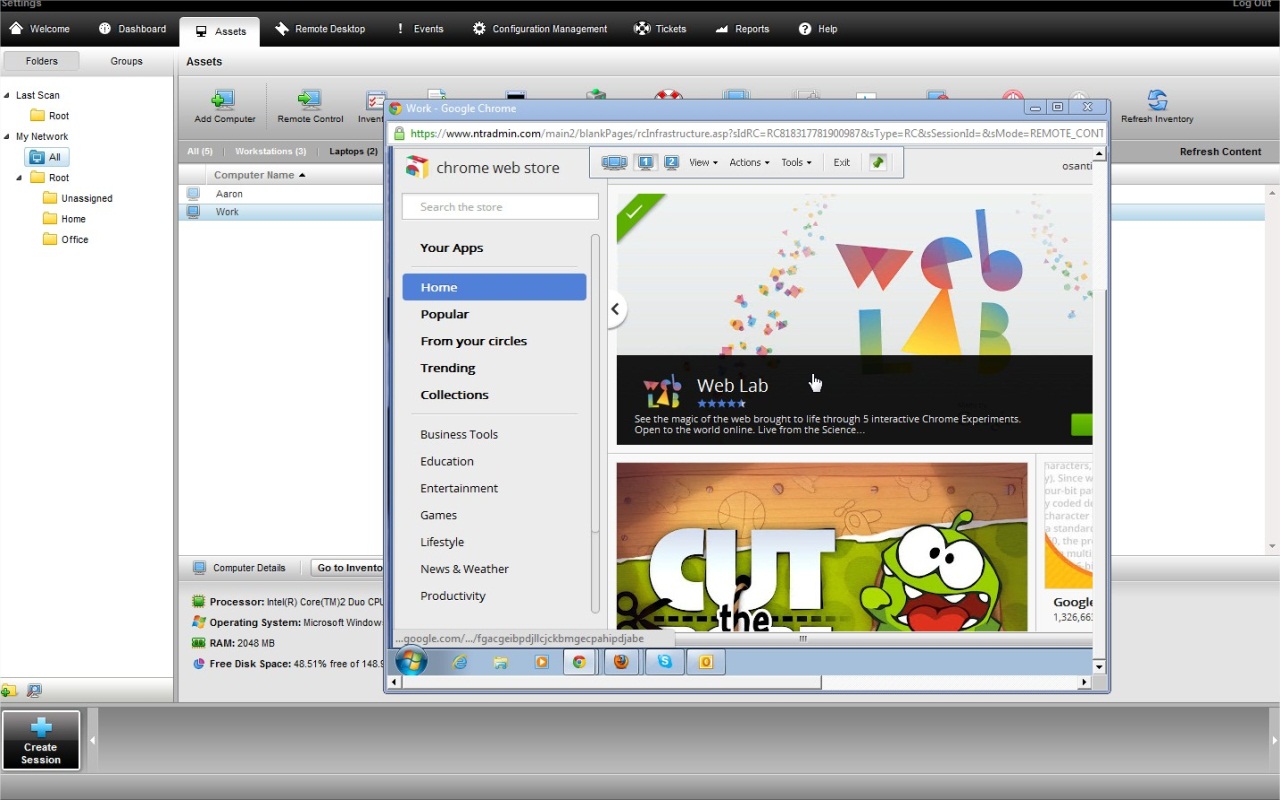Click the session bar right arrow
The height and width of the screenshot is (800, 1280).
1274,740
